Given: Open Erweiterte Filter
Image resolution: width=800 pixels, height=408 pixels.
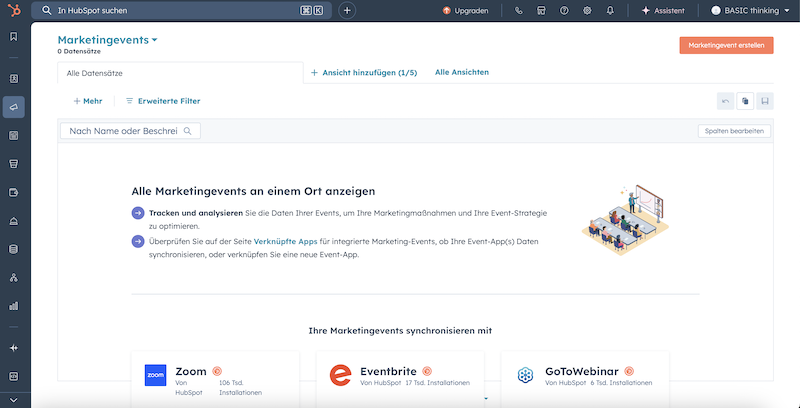Looking at the screenshot, I should point(162,101).
